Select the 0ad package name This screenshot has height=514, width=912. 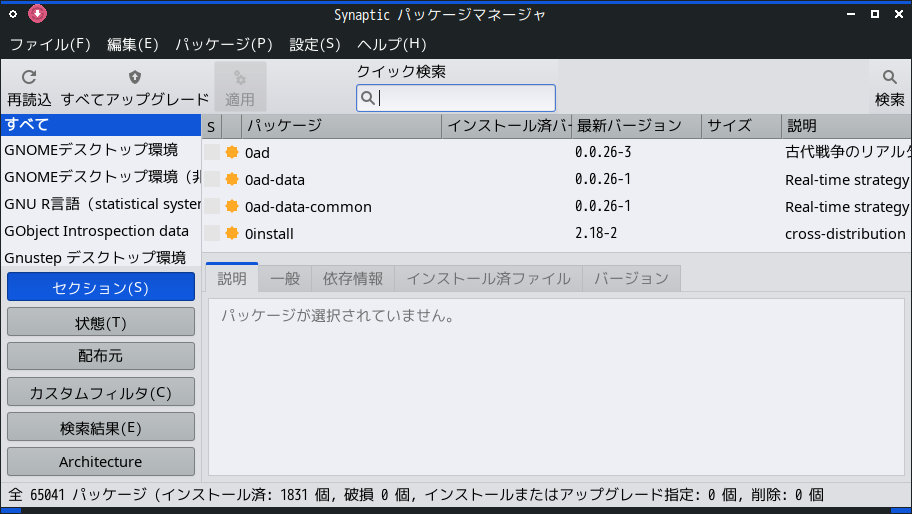[x=257, y=152]
